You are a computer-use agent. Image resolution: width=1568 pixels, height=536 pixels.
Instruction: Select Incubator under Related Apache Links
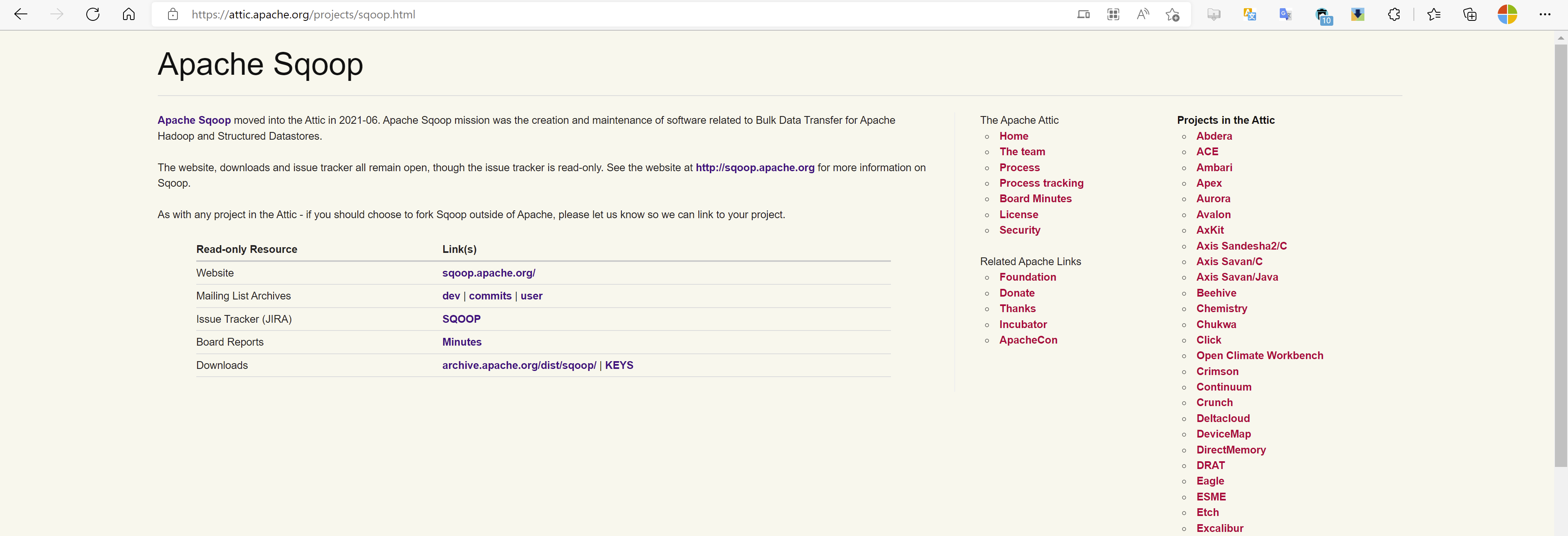[1023, 325]
